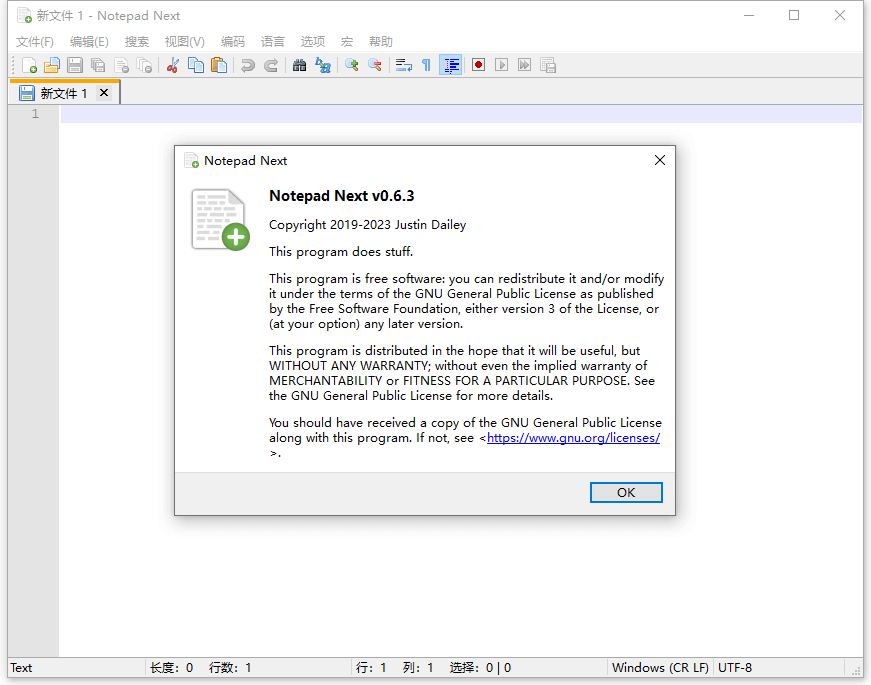Click the Open file folder icon
The image size is (871, 685).
coord(52,66)
